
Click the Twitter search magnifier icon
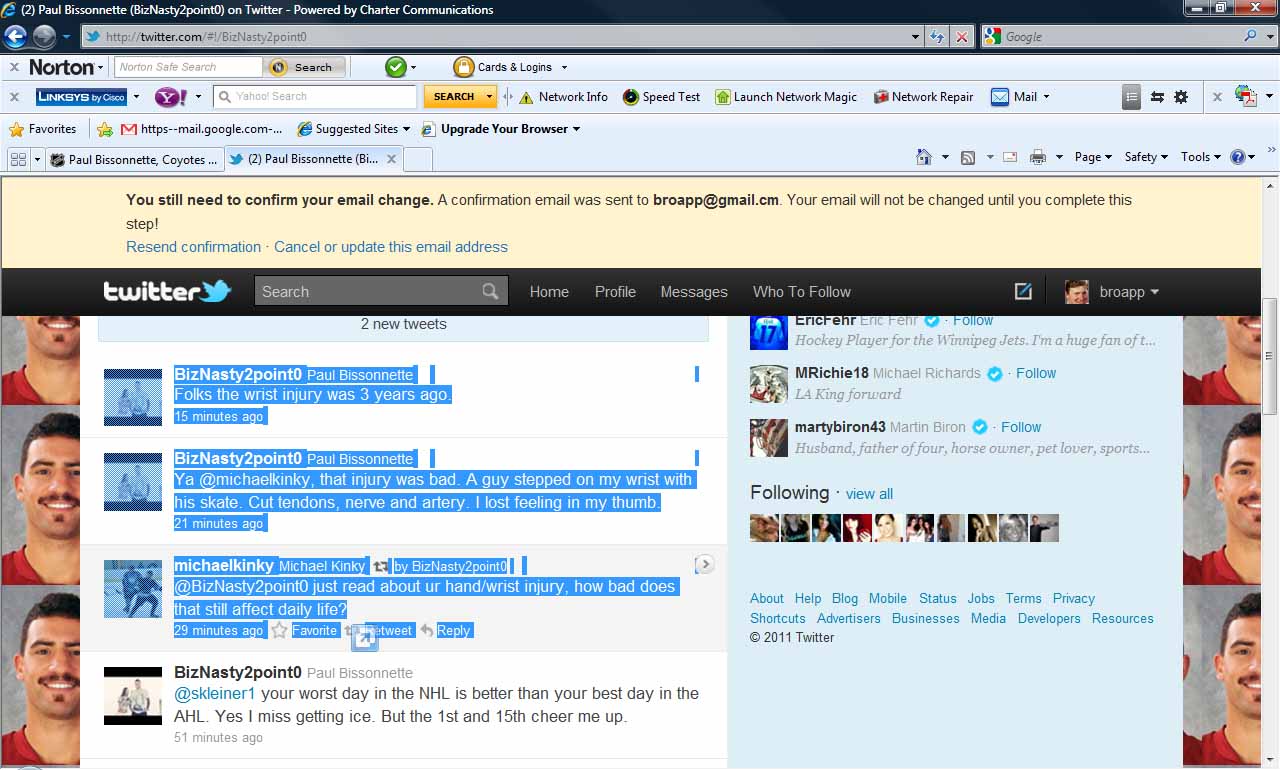click(490, 291)
